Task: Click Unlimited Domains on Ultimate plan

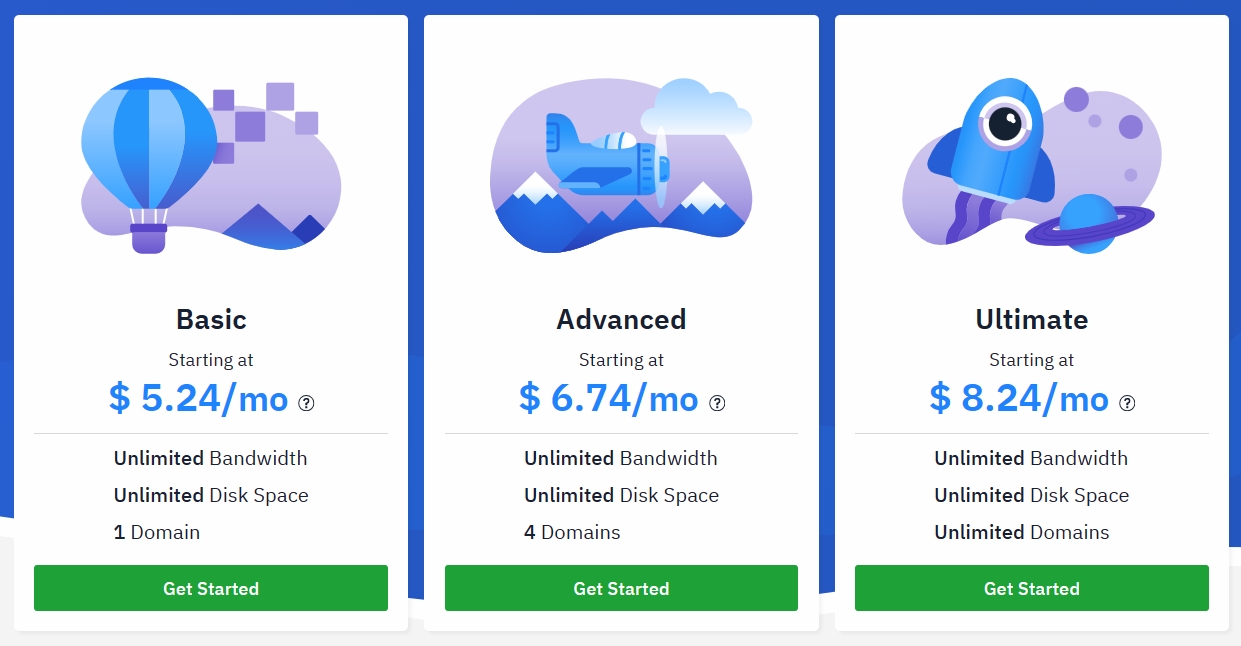Action: [1021, 532]
